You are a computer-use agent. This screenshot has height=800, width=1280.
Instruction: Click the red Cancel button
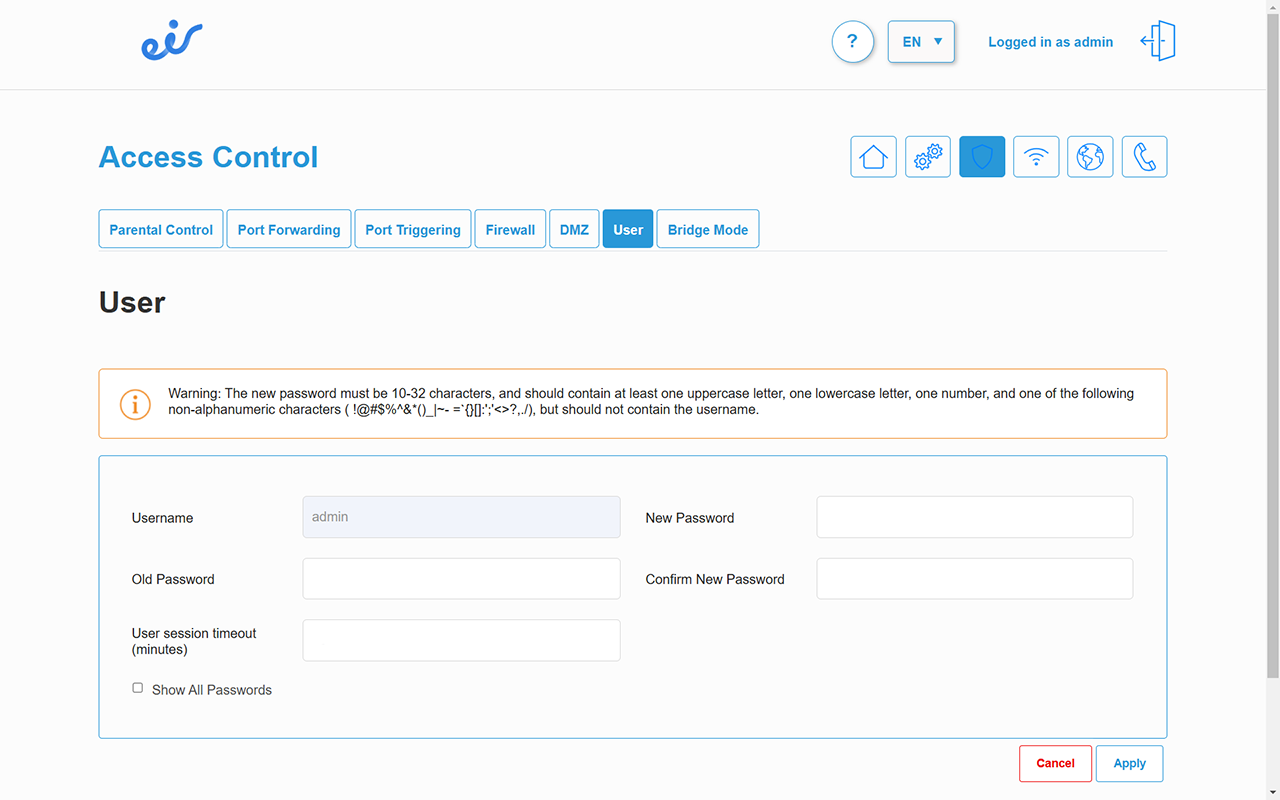[1055, 763]
